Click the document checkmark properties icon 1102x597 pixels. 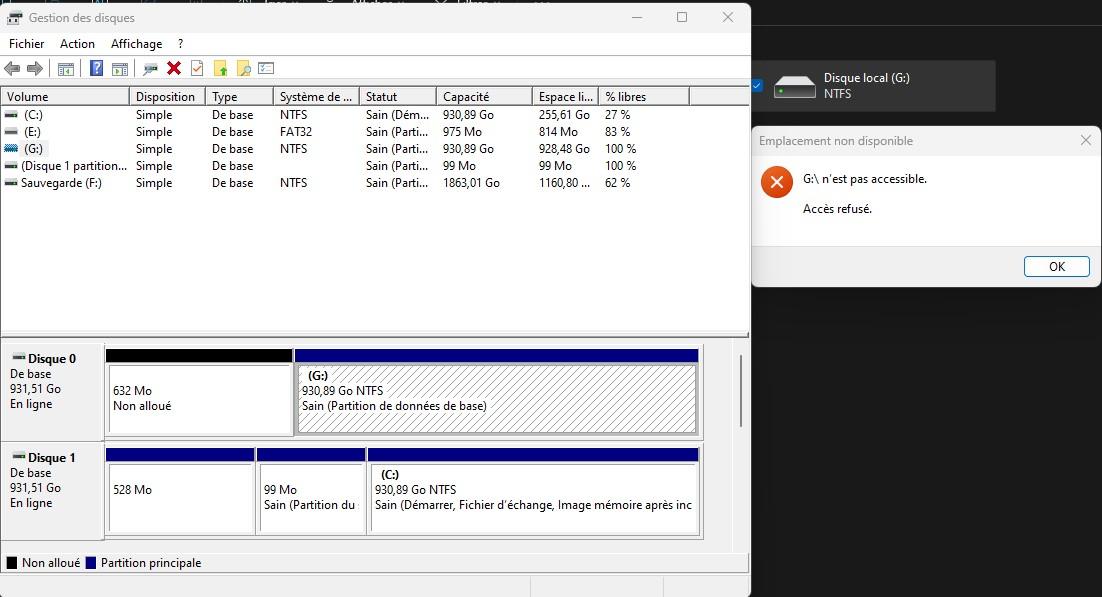point(197,68)
